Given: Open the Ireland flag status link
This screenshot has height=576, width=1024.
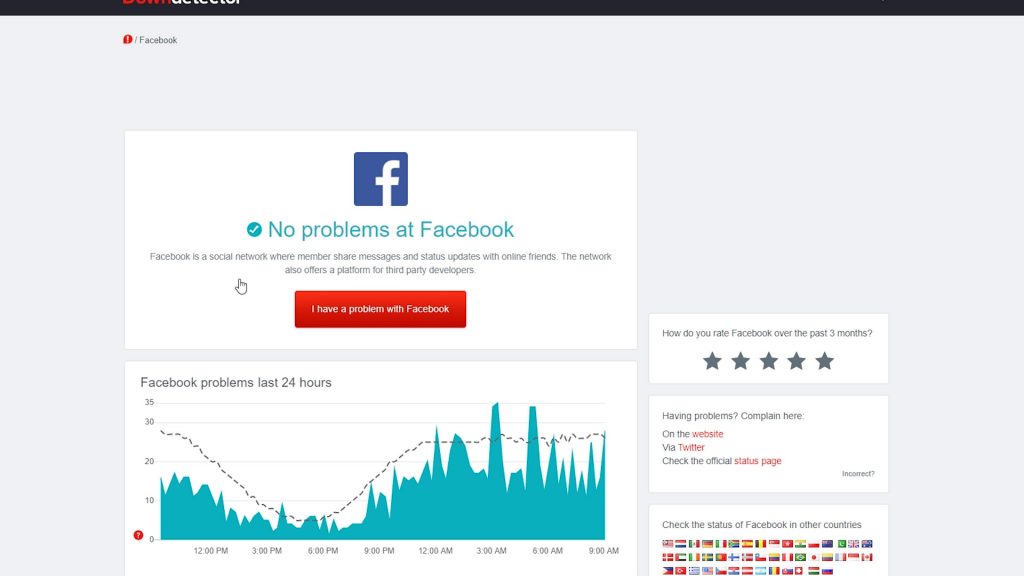Looking at the screenshot, I should pyautogui.click(x=694, y=557).
